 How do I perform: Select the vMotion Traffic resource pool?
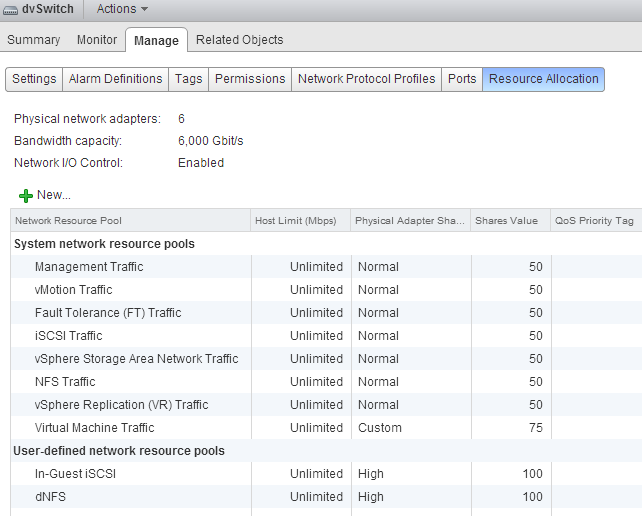[x=74, y=290]
